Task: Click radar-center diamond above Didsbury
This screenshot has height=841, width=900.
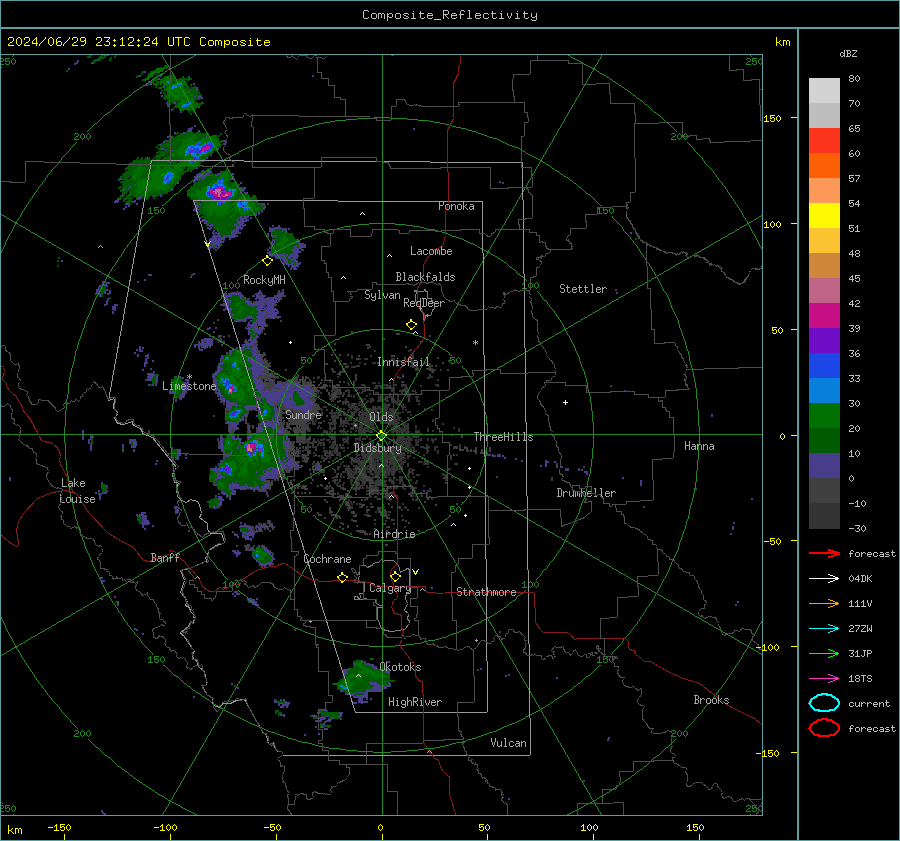Action: pyautogui.click(x=381, y=435)
